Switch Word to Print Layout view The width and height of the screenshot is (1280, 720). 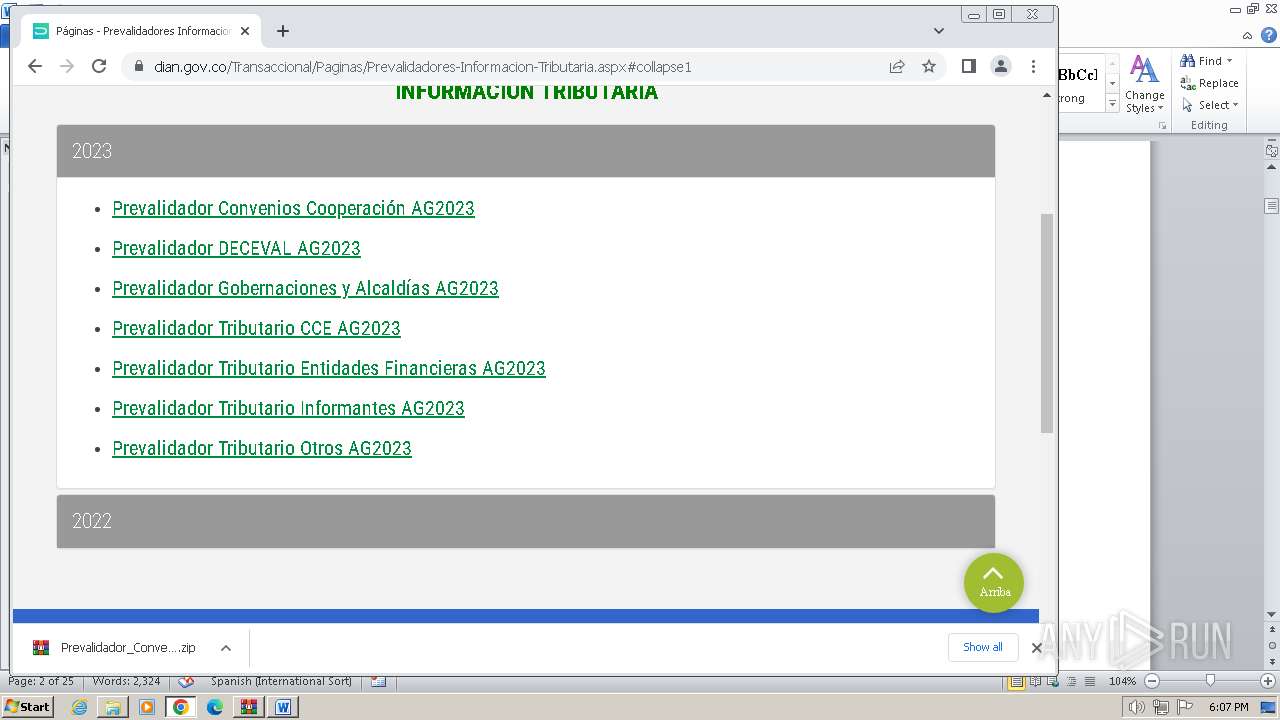tap(1017, 681)
